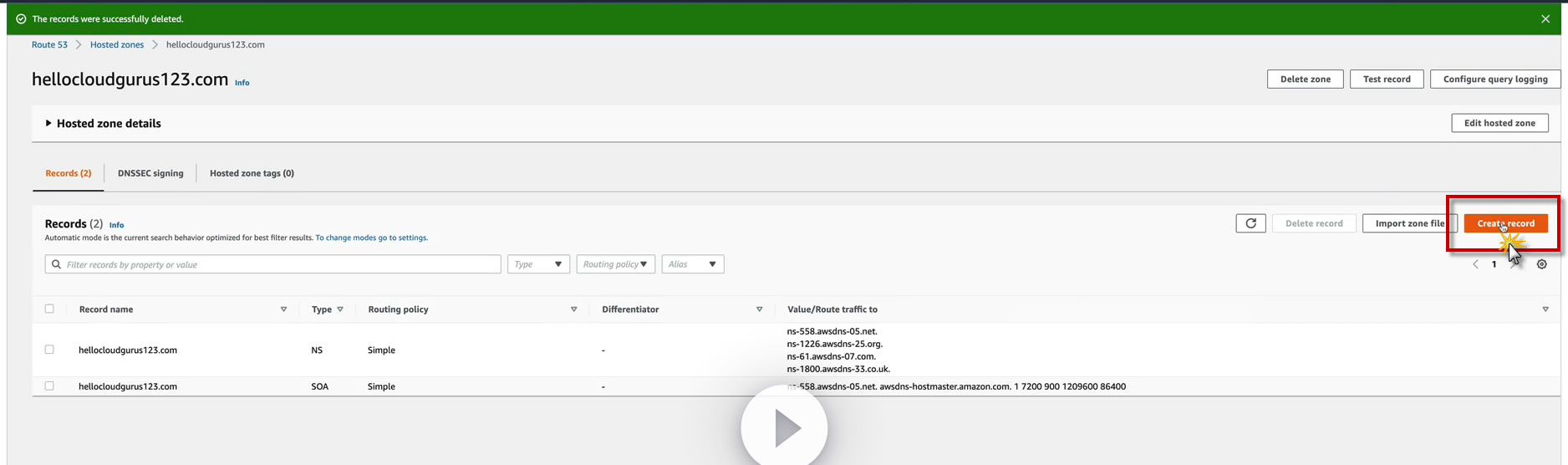The image size is (1568, 465).
Task: Open Info link beside Records heading
Action: tap(116, 225)
